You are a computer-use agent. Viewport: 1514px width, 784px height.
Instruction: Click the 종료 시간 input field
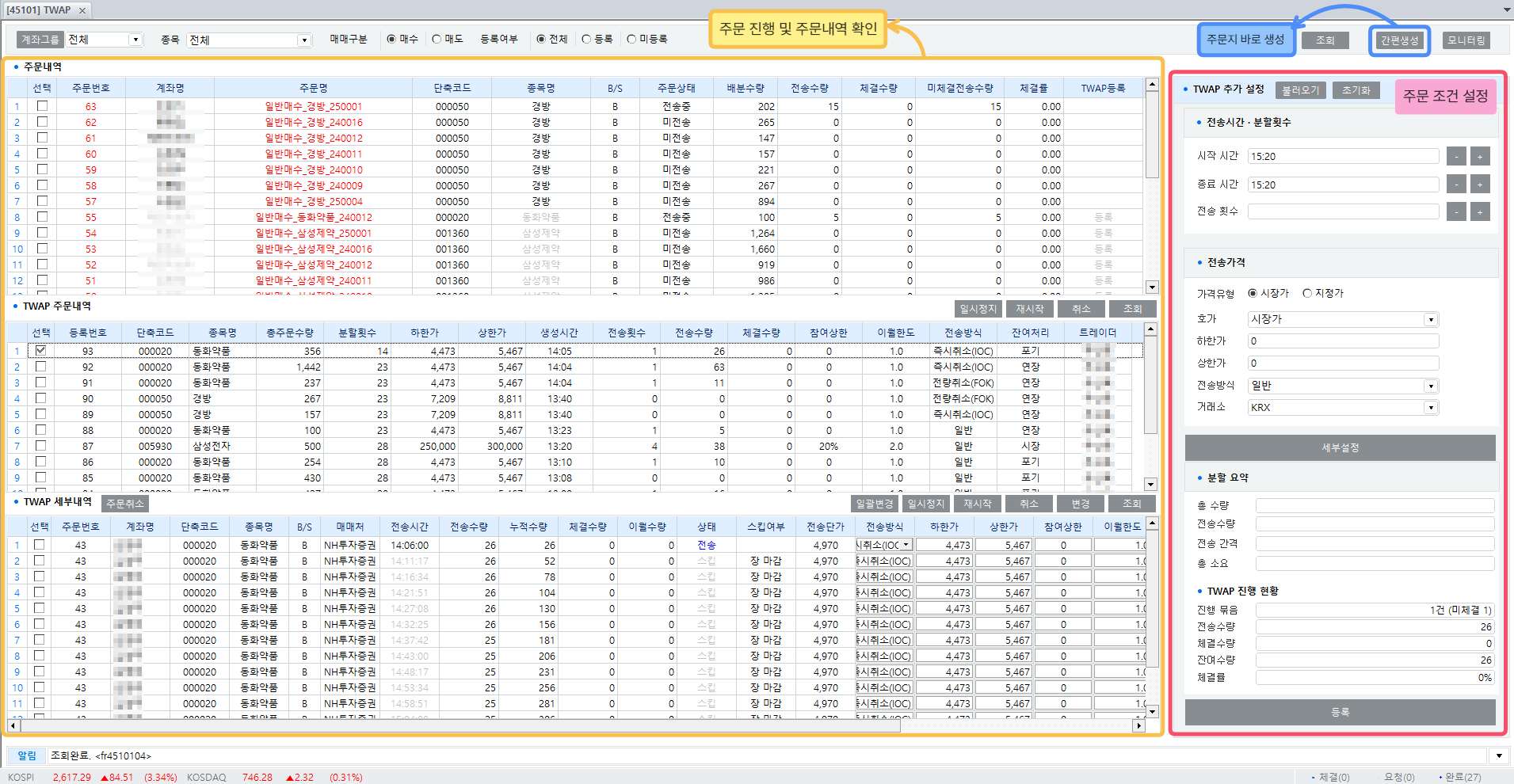tap(1344, 185)
